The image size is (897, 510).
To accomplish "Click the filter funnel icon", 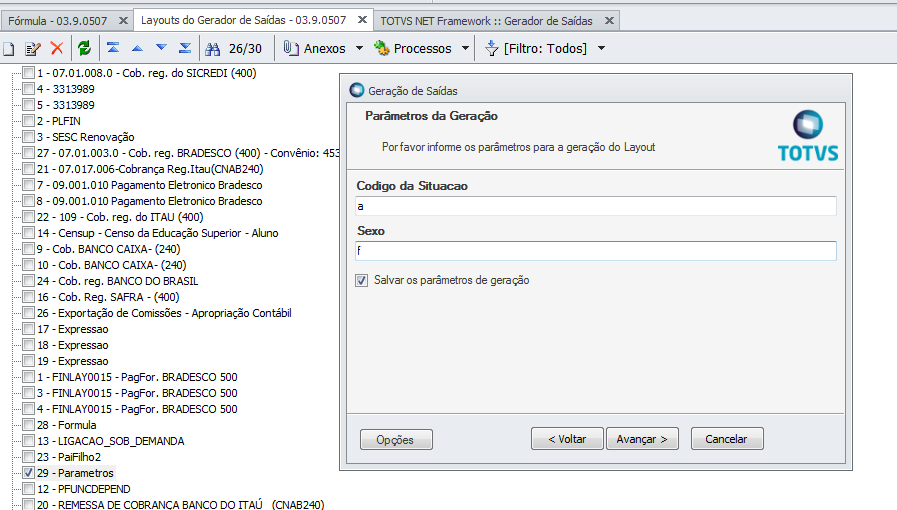I will point(491,48).
